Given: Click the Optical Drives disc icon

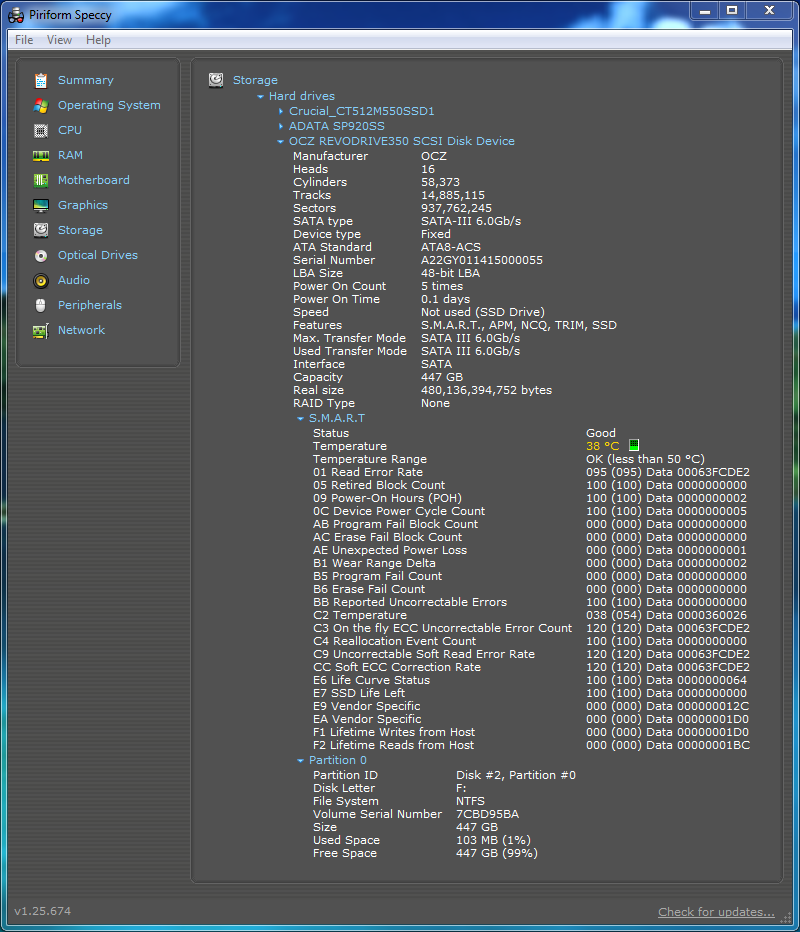Looking at the screenshot, I should (41, 255).
